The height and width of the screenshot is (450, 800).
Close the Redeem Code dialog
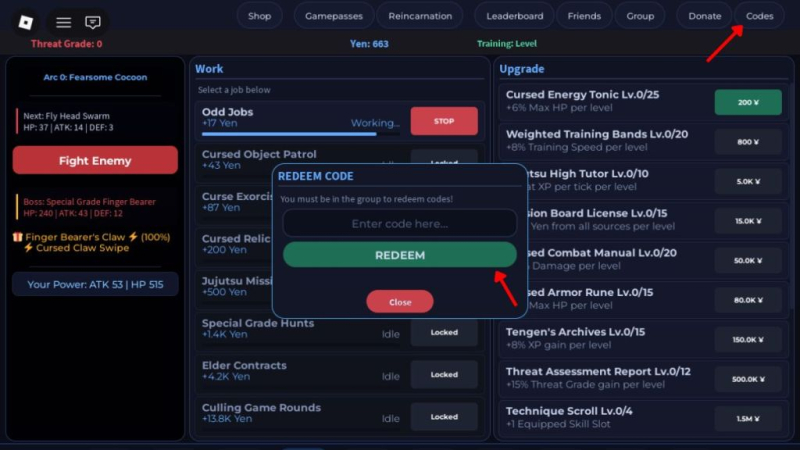[400, 302]
